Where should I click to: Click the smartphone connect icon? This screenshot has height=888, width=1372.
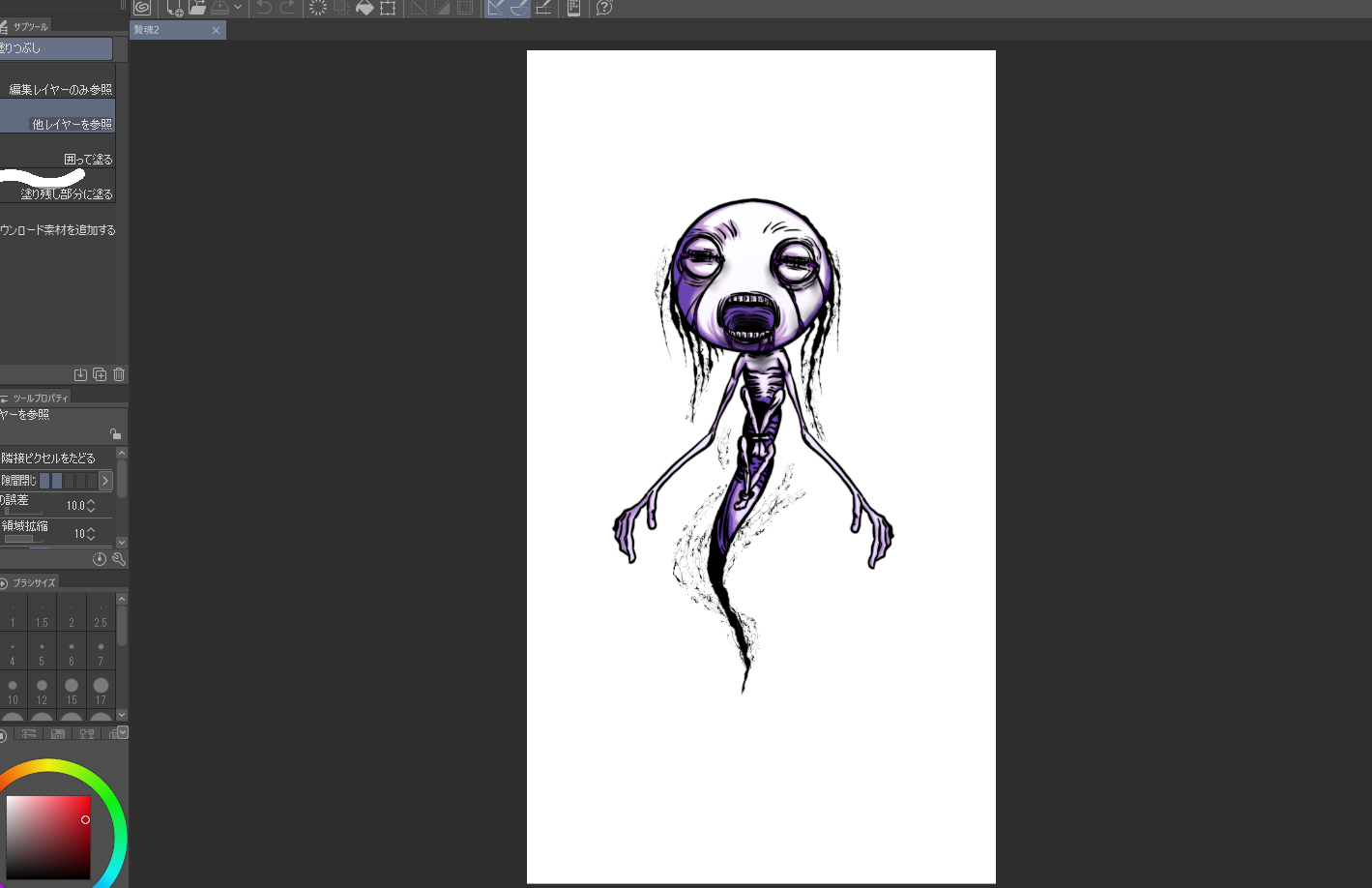pyautogui.click(x=573, y=8)
